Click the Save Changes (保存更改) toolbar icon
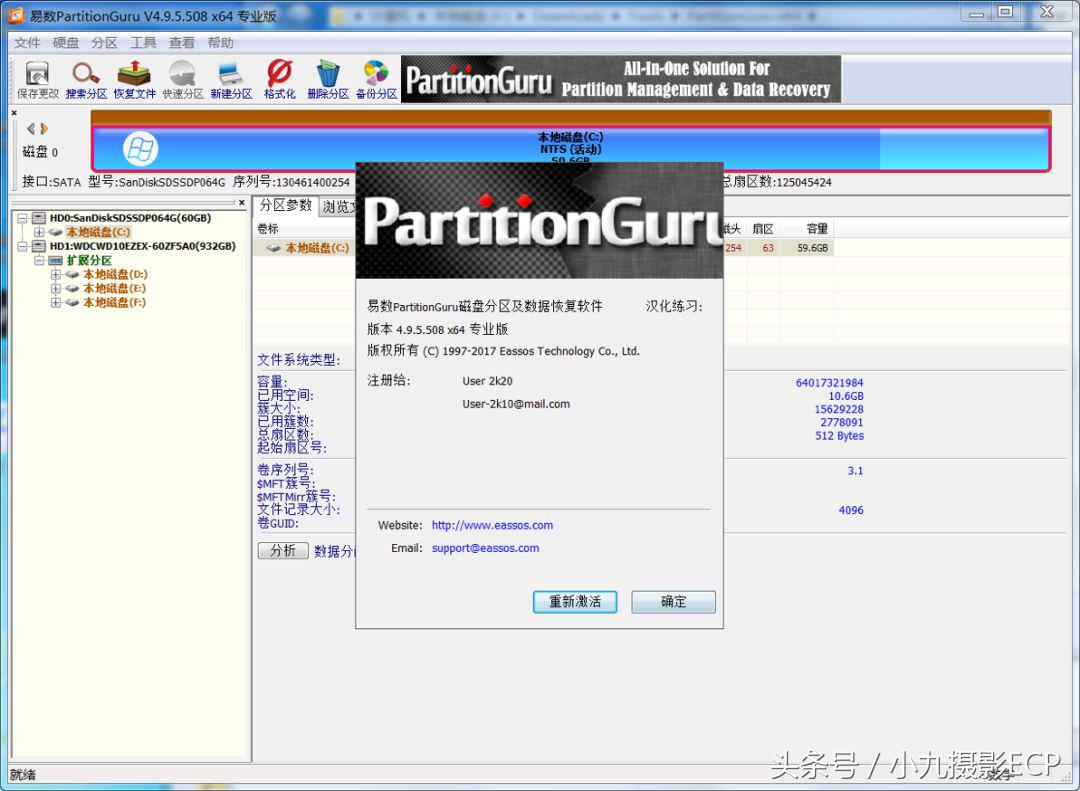Screen dimensions: 1080x791 [38, 80]
